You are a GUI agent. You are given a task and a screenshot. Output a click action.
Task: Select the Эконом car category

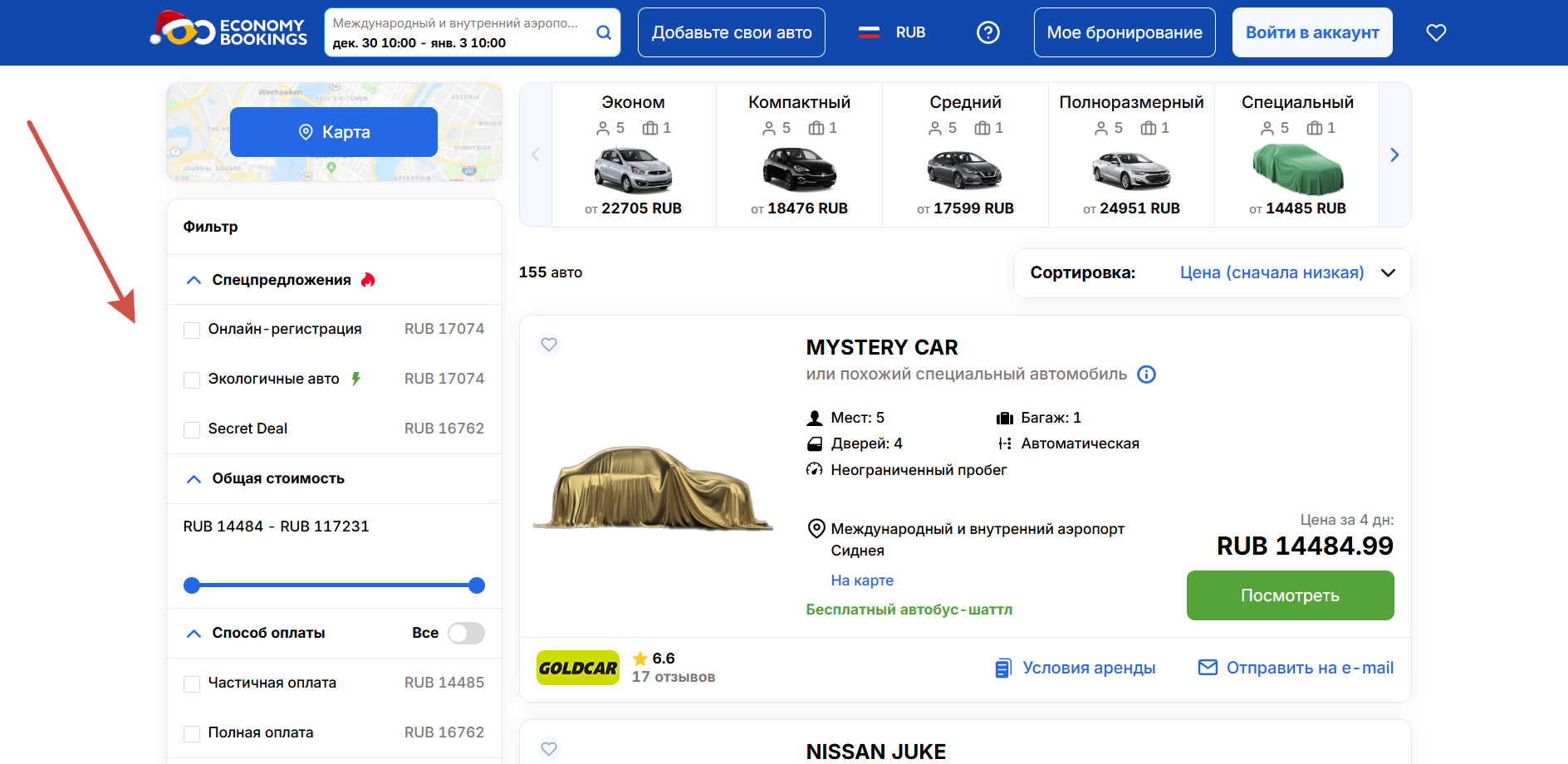tap(633, 154)
